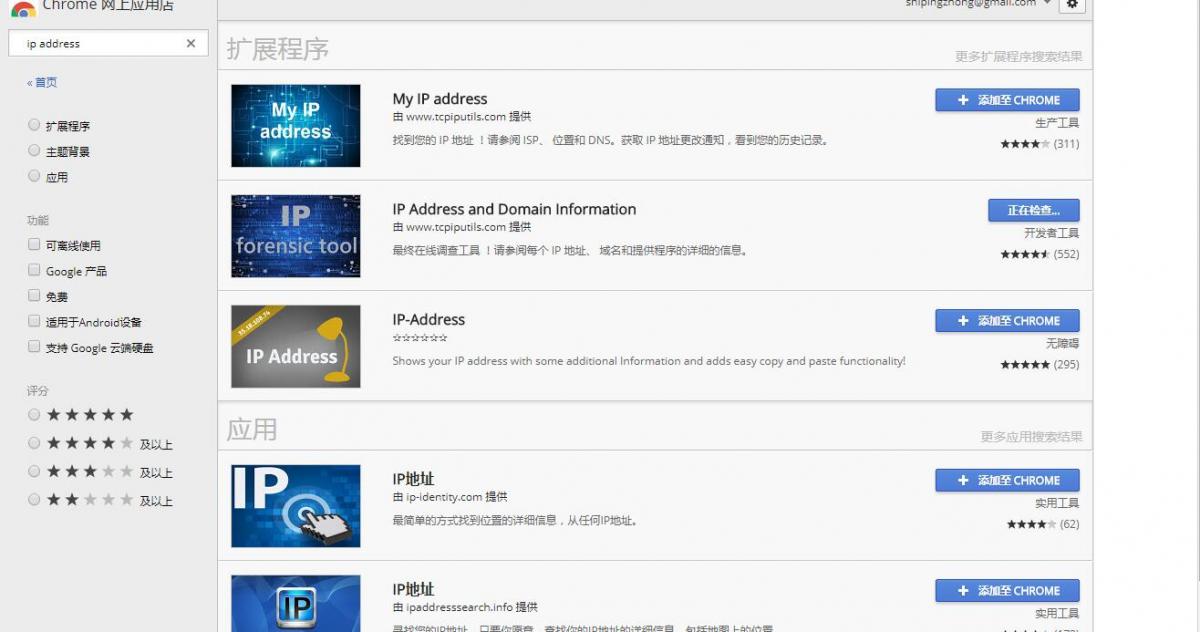The image size is (1200, 632).
Task: Click the 正在检查... button
Action: coord(1034,210)
